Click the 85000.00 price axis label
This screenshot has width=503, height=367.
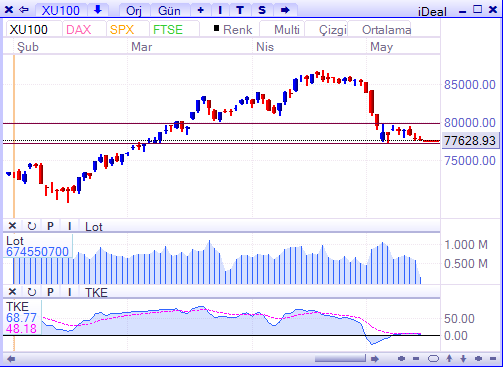pyautogui.click(x=469, y=85)
